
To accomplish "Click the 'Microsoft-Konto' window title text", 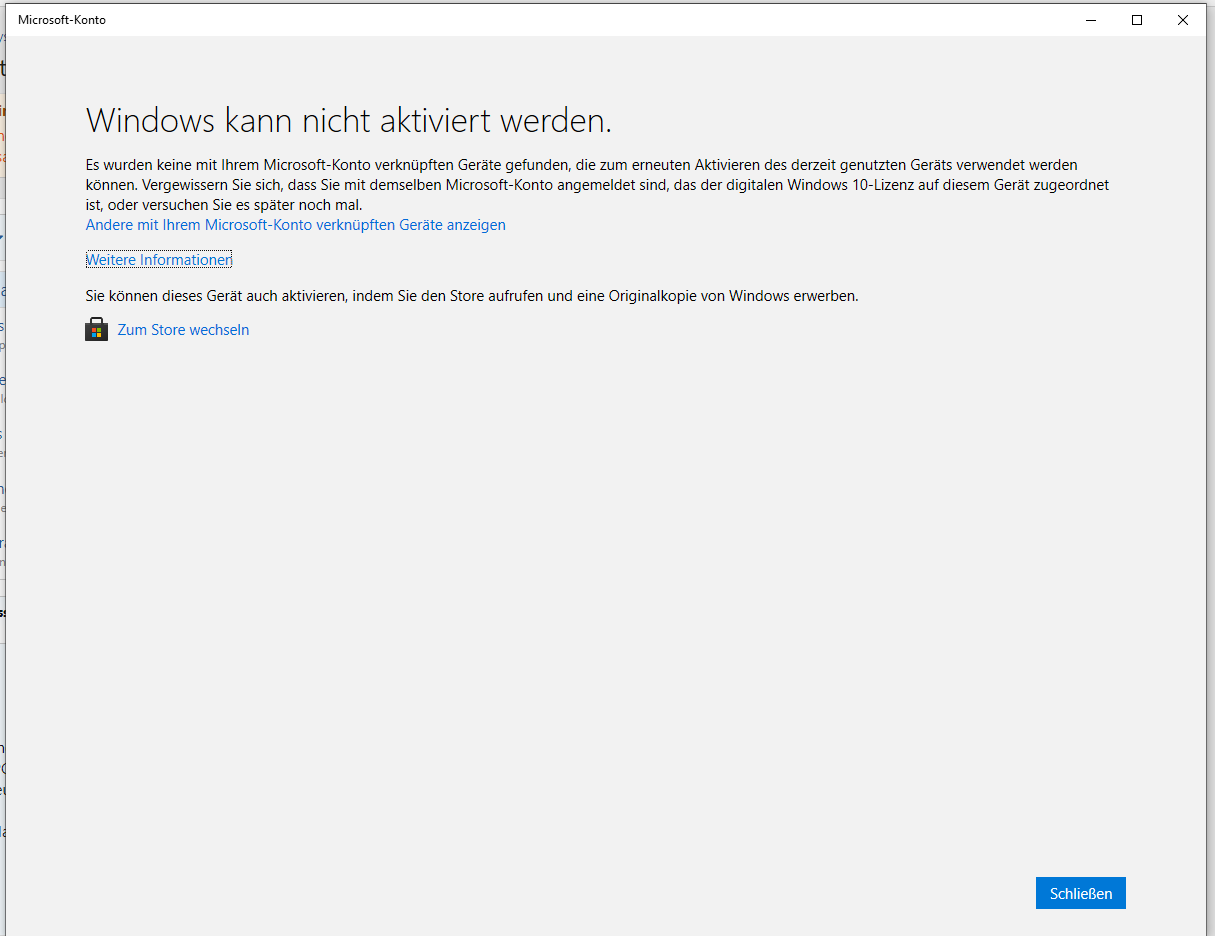I will pyautogui.click(x=62, y=20).
